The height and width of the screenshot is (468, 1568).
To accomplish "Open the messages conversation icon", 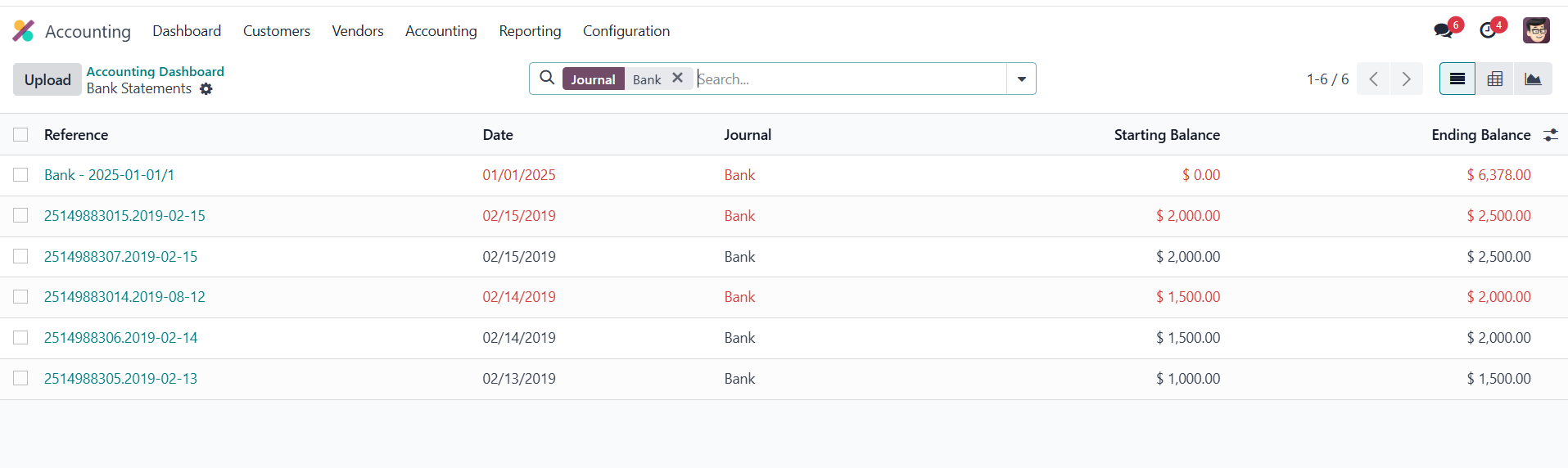I will 1443,31.
